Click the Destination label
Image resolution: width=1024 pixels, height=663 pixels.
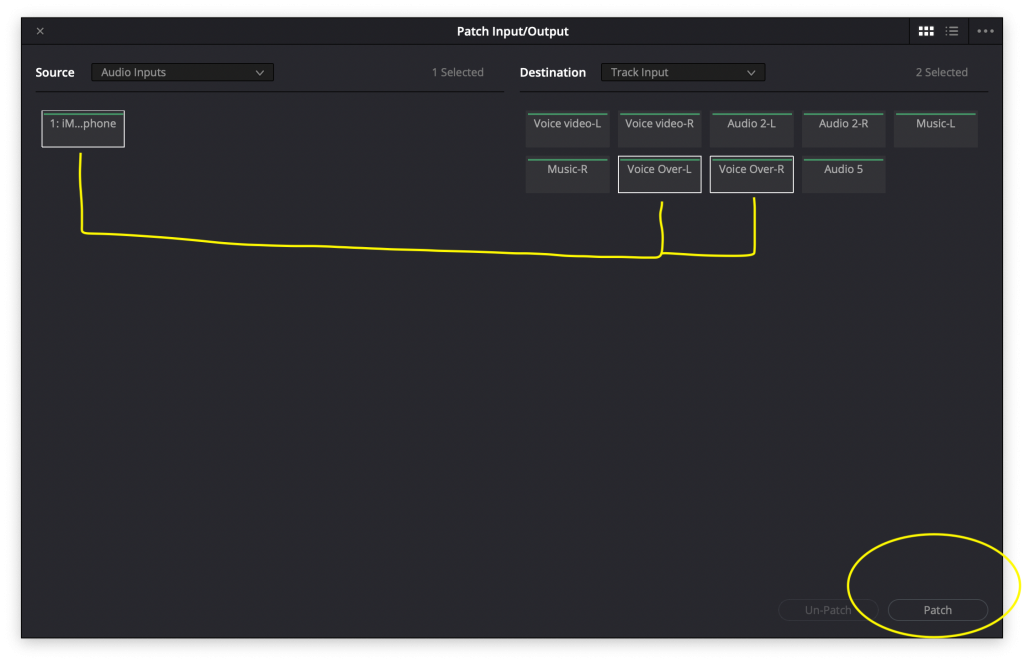tap(552, 72)
